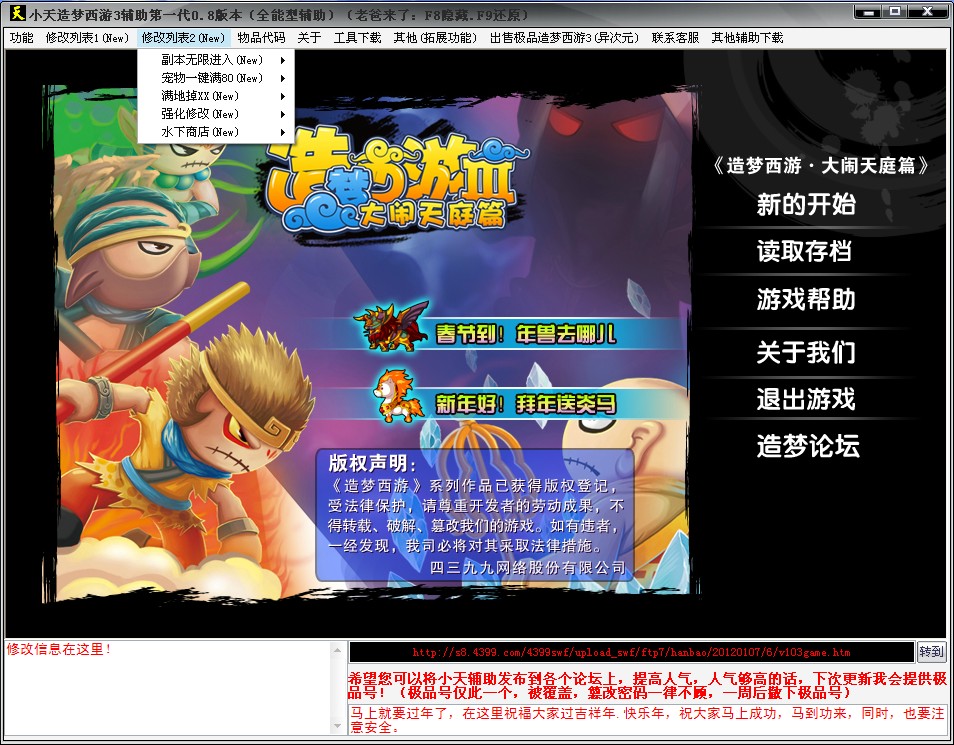Visit the 造梦论坛 forum

click(x=808, y=446)
